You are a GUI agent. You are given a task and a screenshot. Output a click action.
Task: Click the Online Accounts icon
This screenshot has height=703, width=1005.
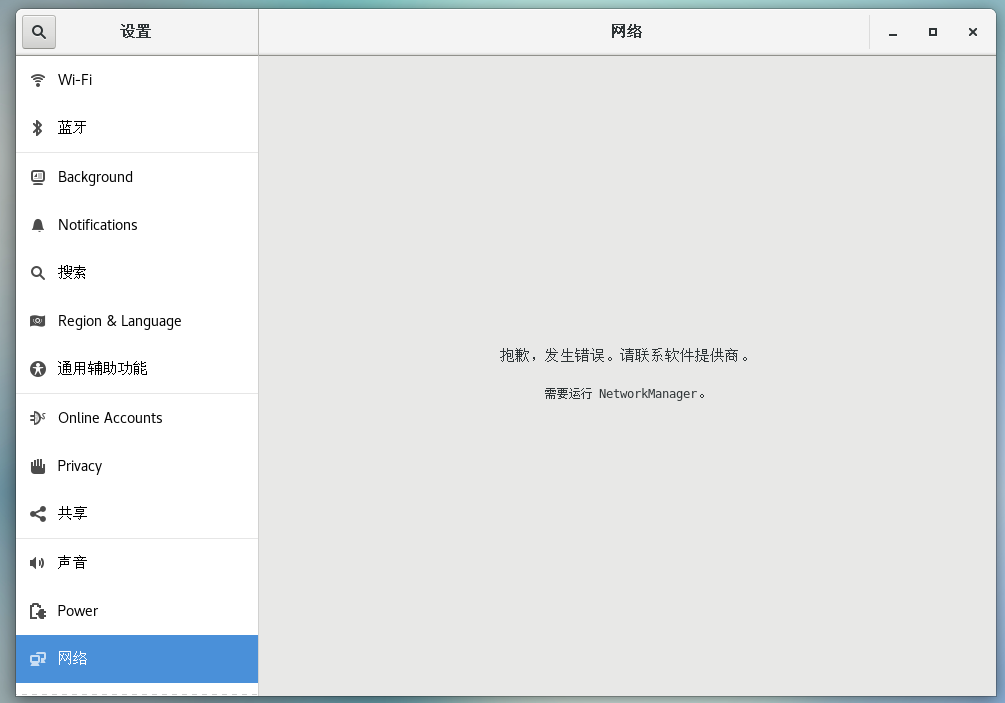click(38, 418)
